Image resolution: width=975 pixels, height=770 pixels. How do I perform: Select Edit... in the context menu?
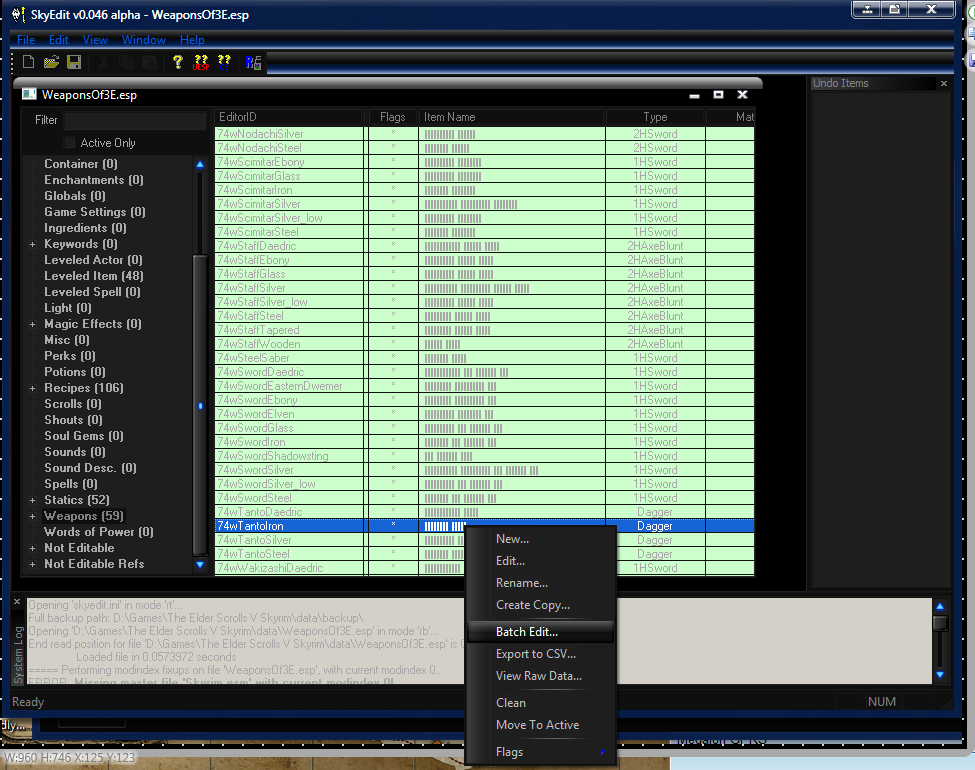(540, 561)
